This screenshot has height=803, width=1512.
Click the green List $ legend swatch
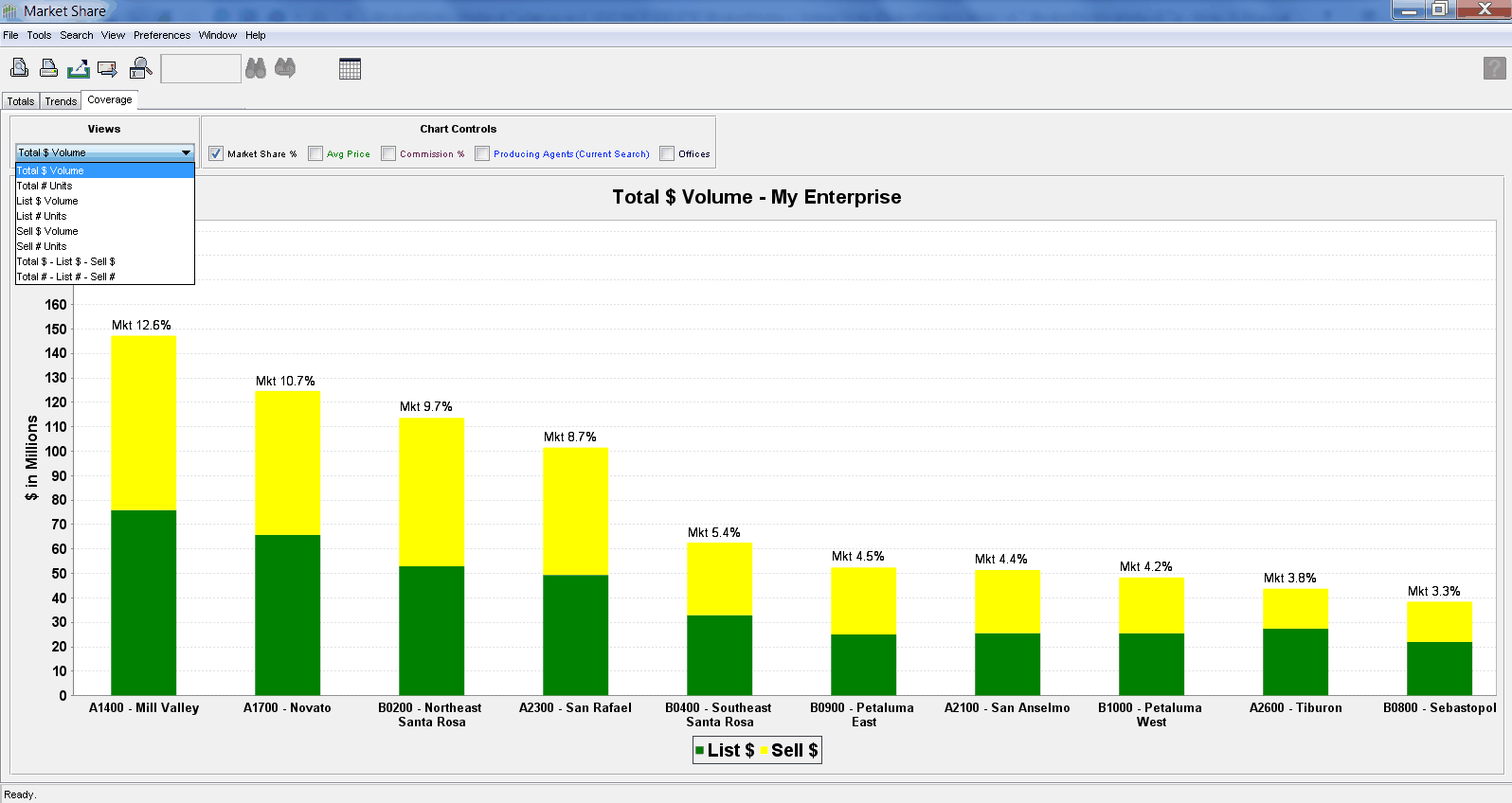(x=700, y=750)
